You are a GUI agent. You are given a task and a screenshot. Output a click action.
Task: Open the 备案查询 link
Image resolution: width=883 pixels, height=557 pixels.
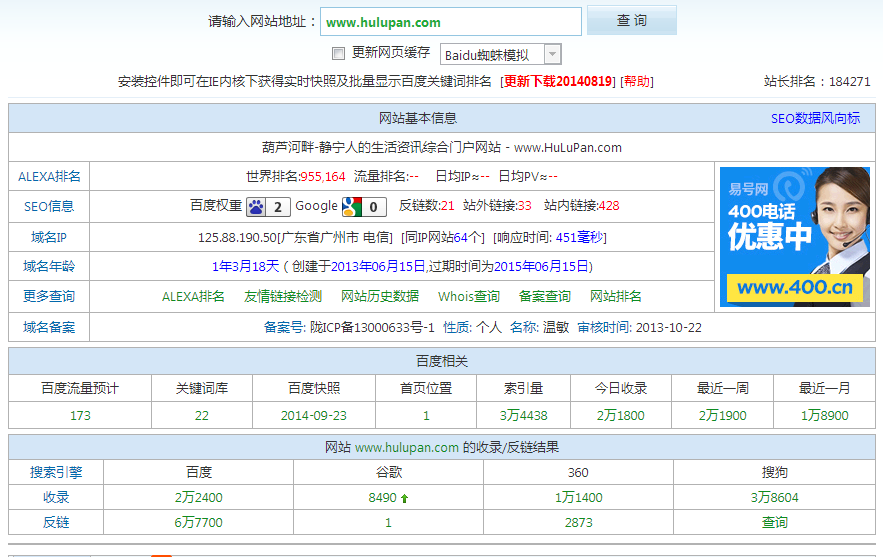point(545,296)
